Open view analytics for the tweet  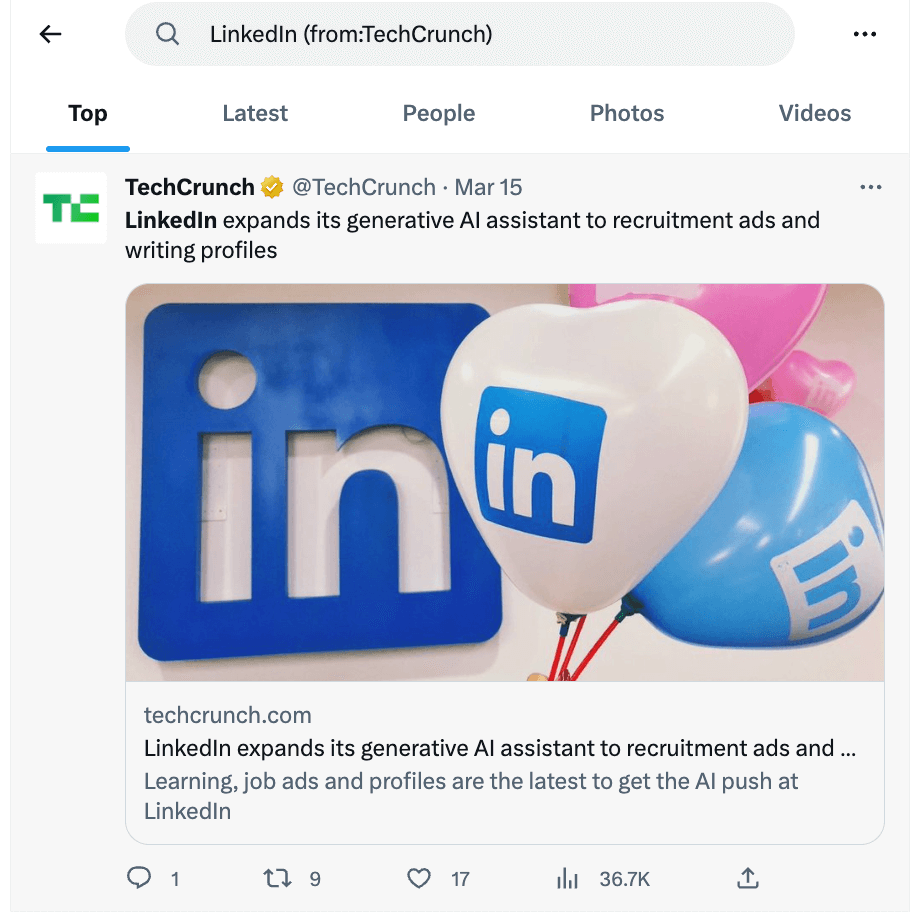[x=567, y=877]
